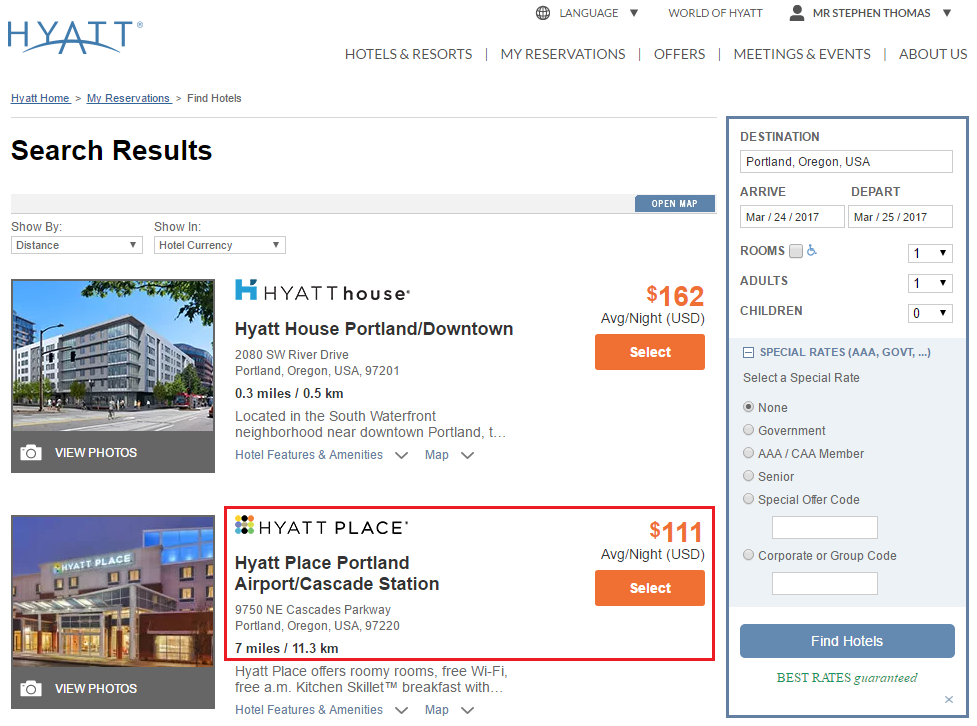Image resolution: width=977 pixels, height=726 pixels.
Task: Check the accessible rooms checkbox
Action: [796, 251]
